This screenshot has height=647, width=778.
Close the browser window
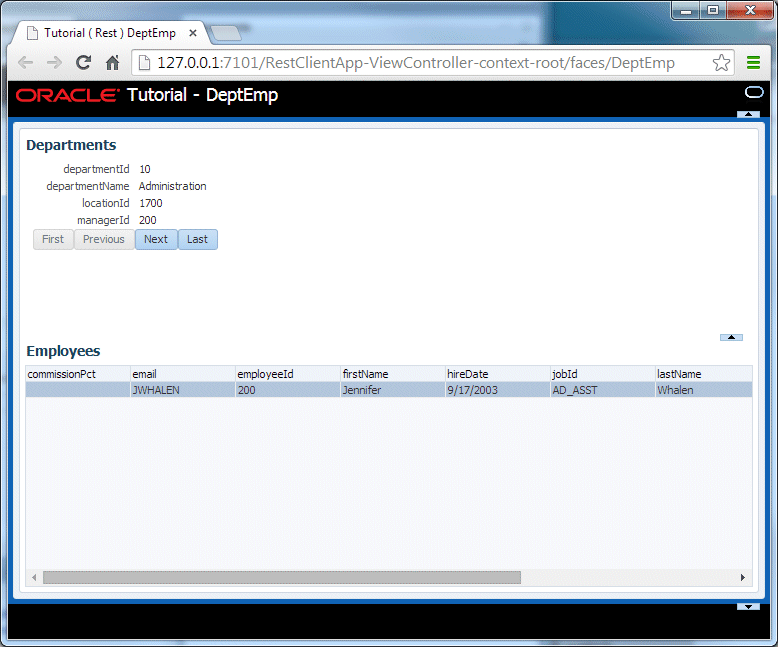(x=750, y=10)
